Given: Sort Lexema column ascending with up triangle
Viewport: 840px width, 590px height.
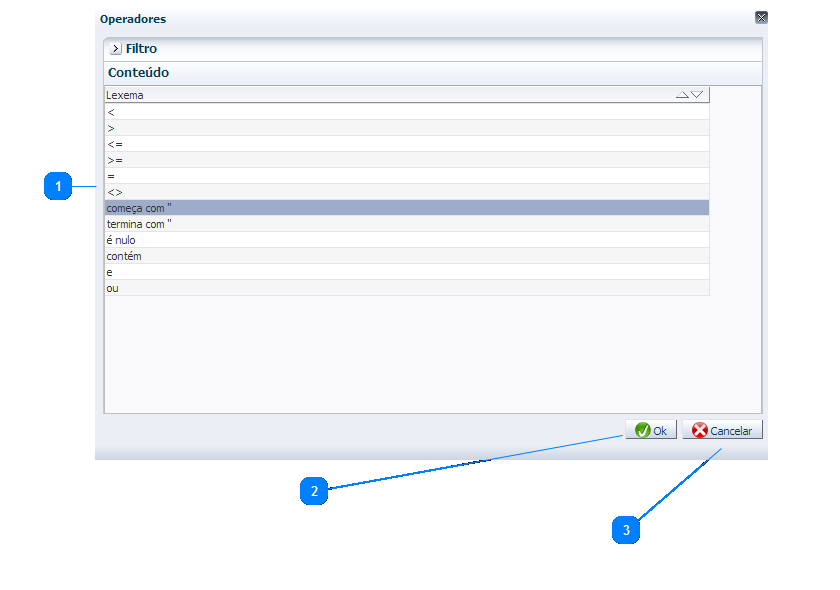Looking at the screenshot, I should (x=682, y=95).
